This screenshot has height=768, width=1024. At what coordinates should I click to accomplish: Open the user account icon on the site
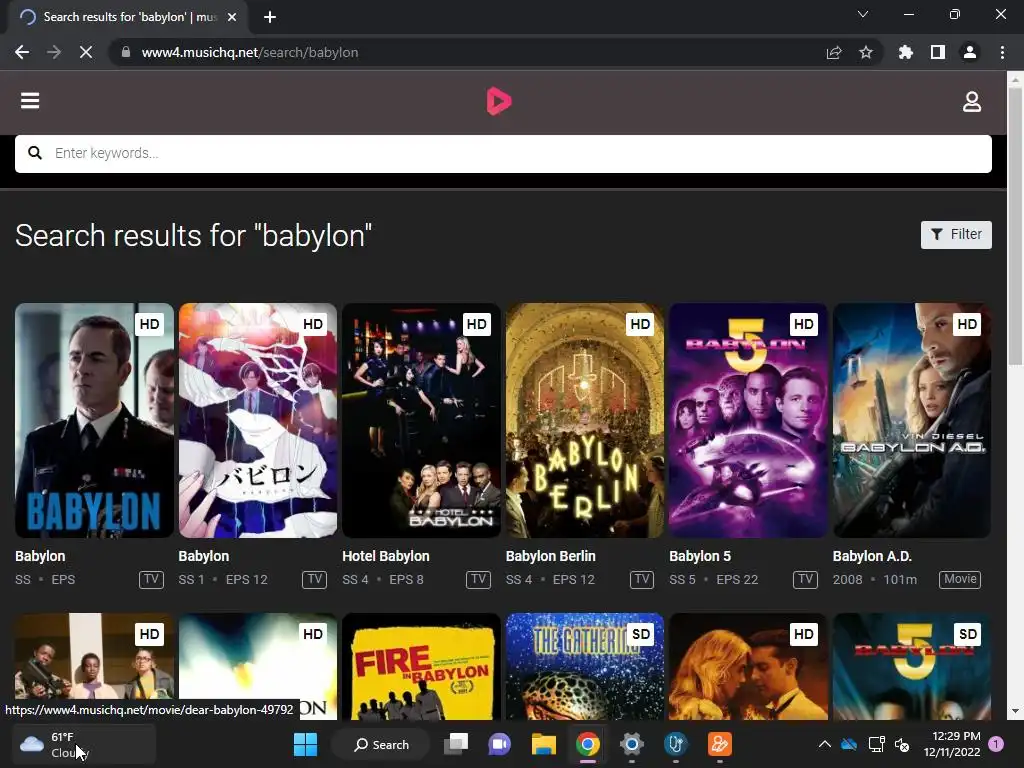972,101
